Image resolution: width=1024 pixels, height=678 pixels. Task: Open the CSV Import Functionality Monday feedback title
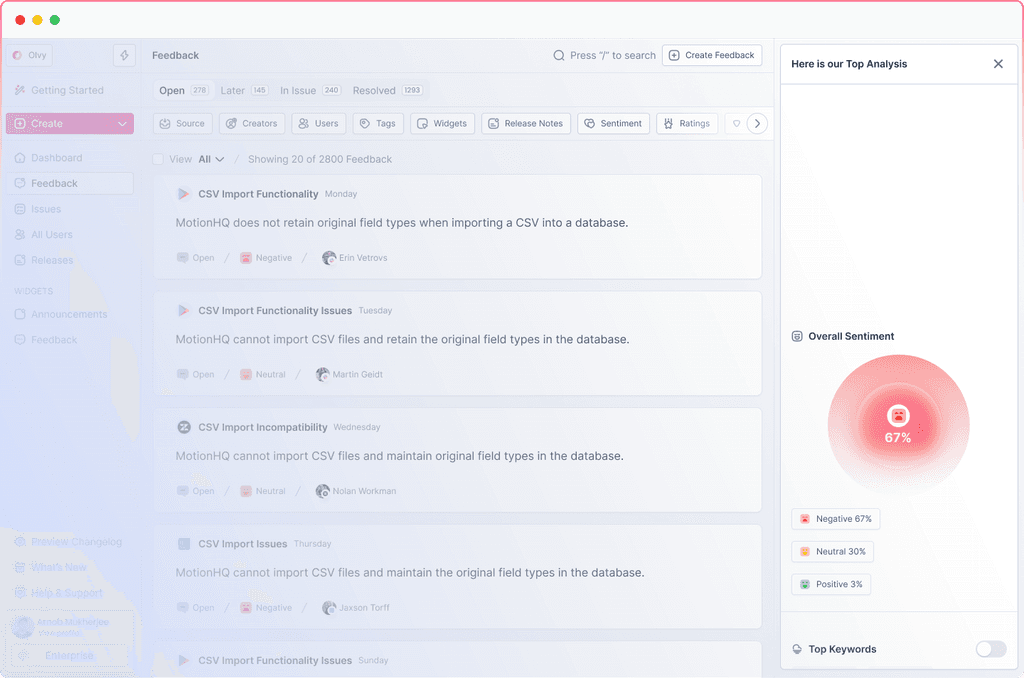click(258, 194)
